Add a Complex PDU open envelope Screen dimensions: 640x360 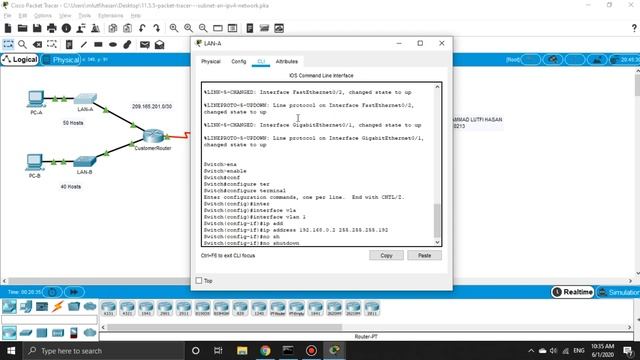[159, 44]
